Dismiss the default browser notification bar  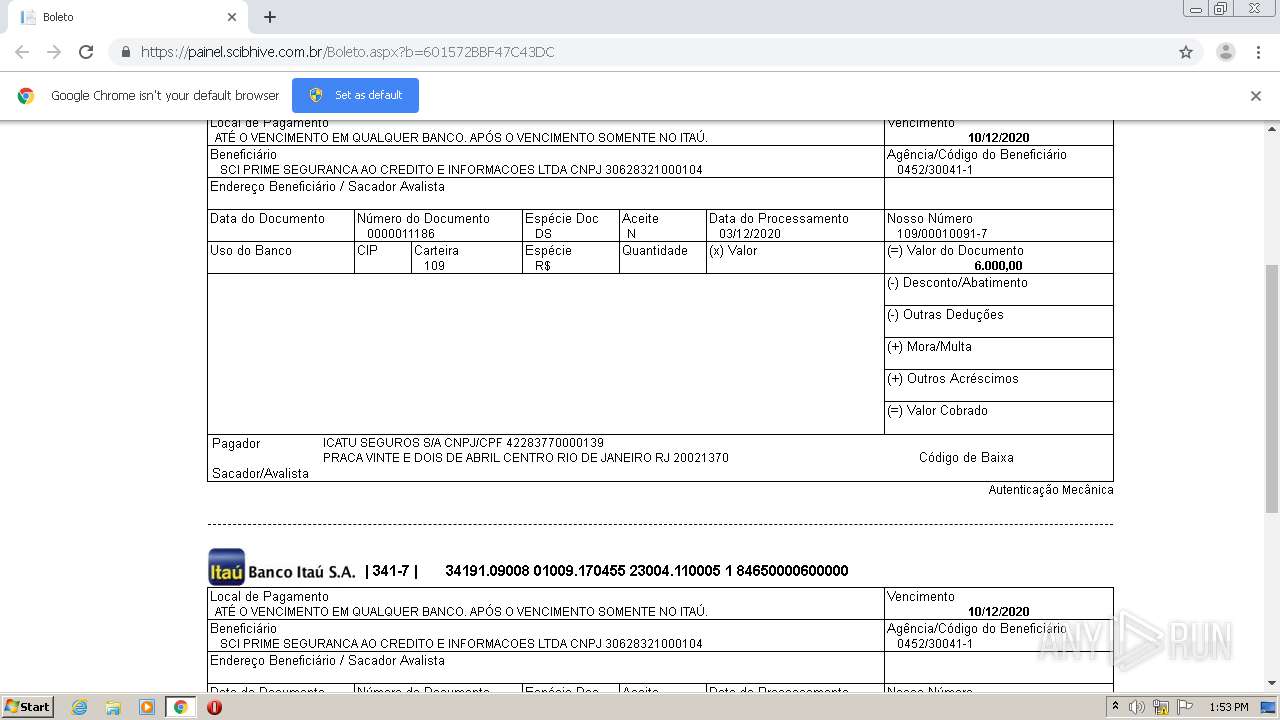(x=1256, y=96)
